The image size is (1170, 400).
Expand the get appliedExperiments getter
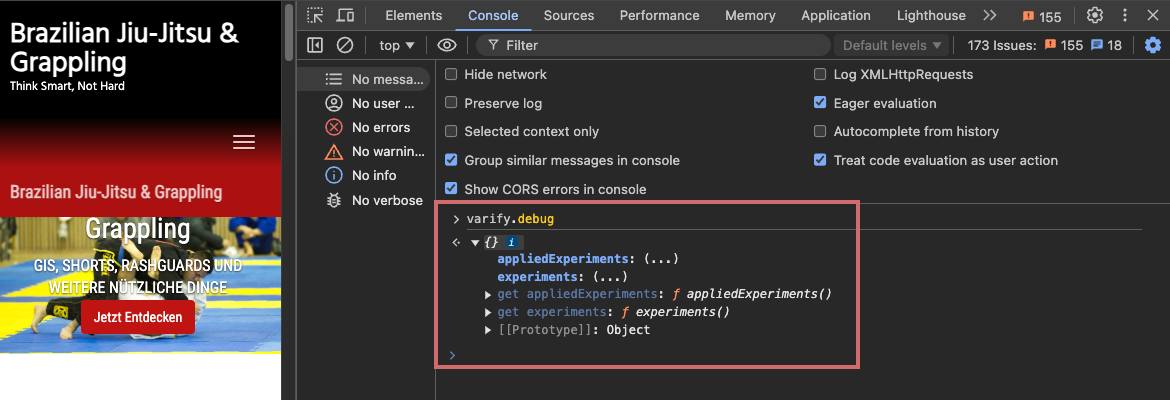pyautogui.click(x=489, y=294)
